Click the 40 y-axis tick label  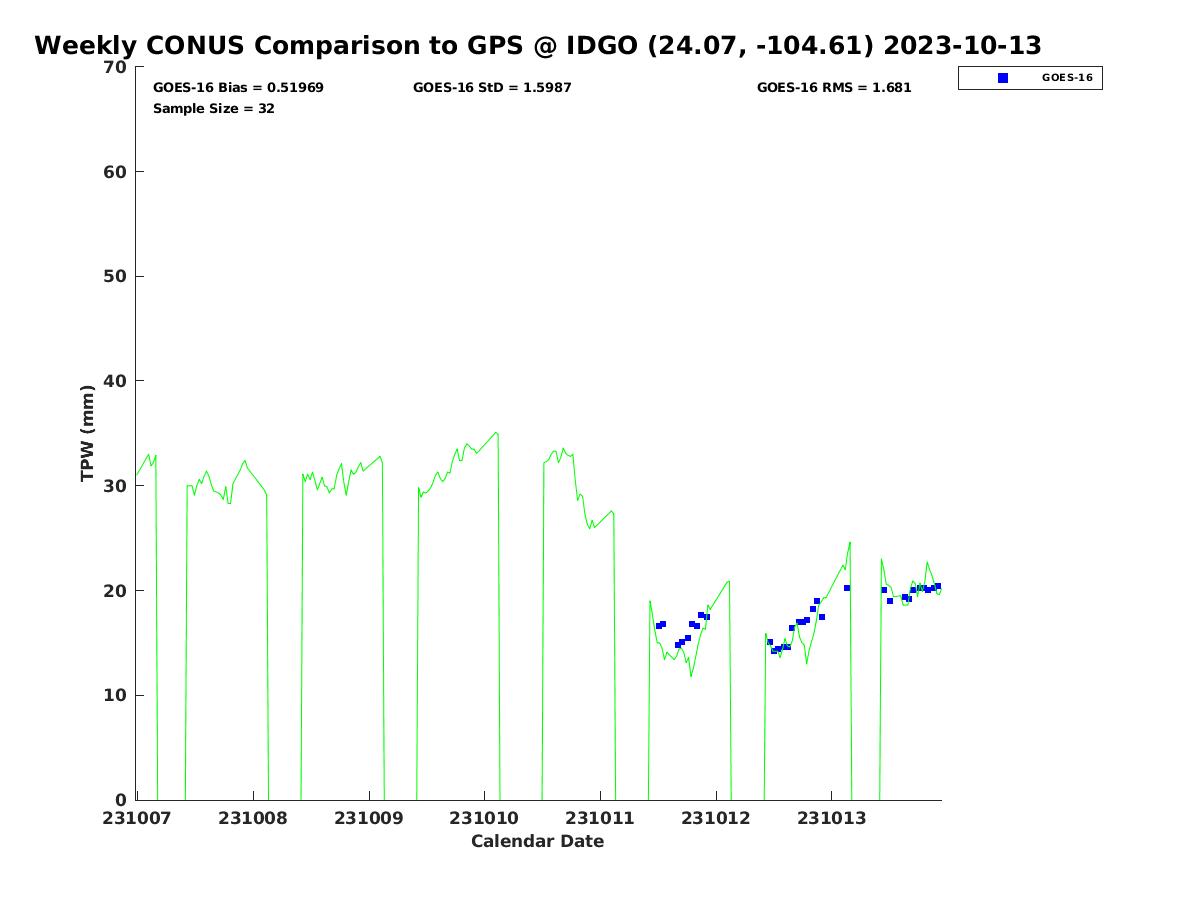pos(116,381)
